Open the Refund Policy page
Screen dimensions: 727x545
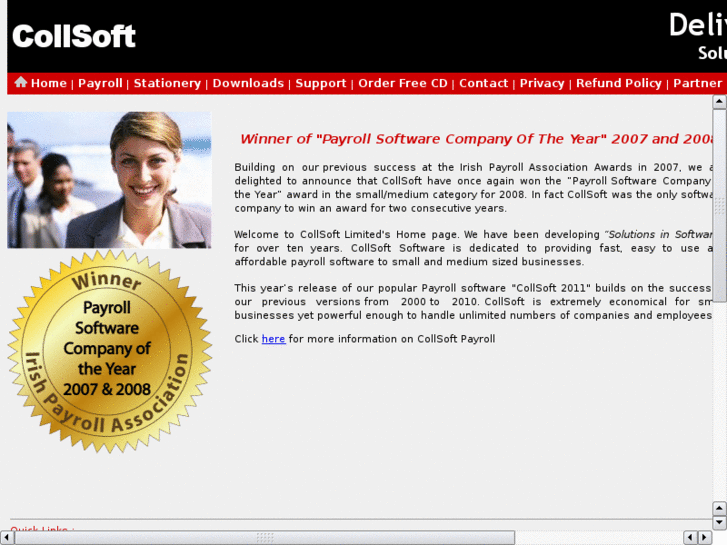point(619,83)
